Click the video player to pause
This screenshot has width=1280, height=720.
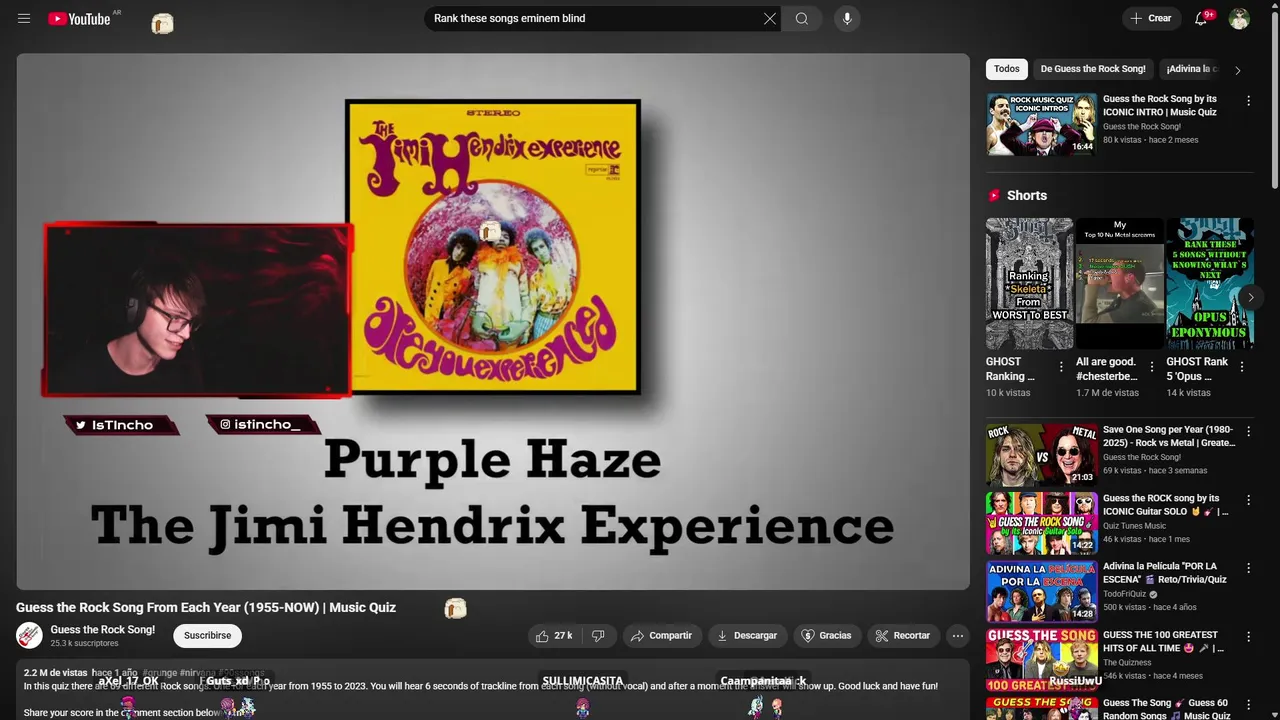point(492,321)
